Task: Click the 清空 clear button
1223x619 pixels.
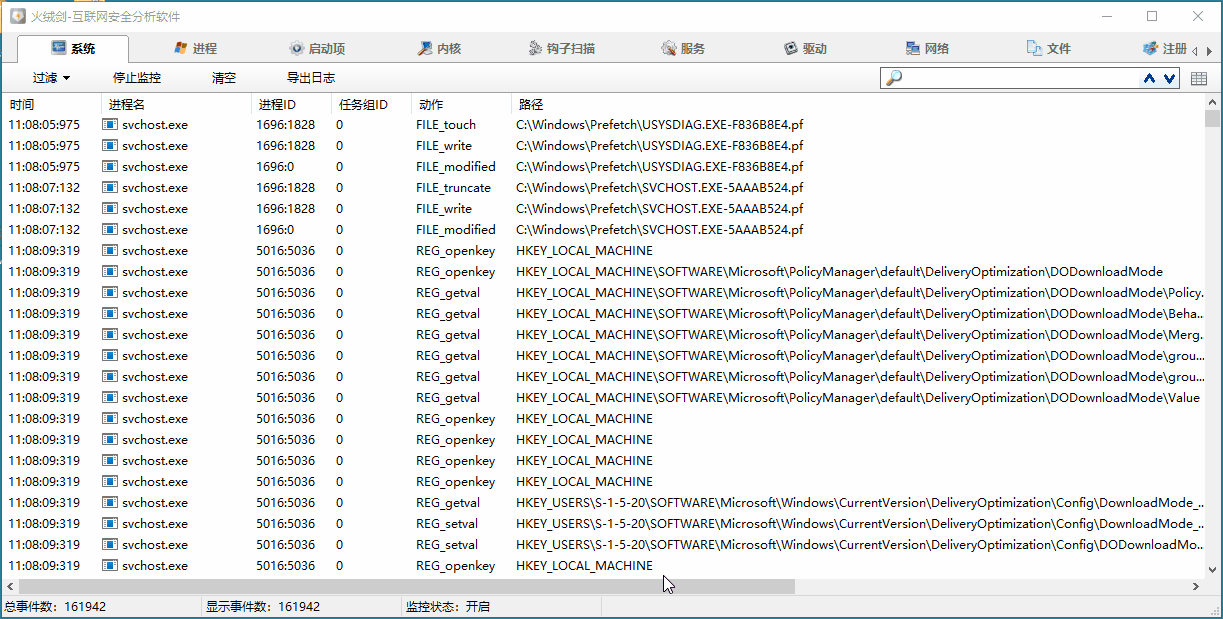Action: pos(224,78)
